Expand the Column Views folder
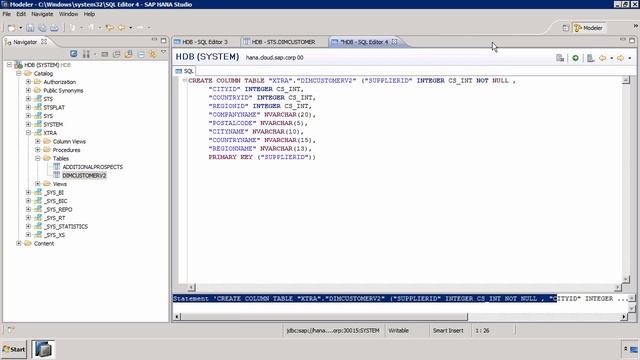Viewport: 640px width, 360px height. click(x=38, y=141)
